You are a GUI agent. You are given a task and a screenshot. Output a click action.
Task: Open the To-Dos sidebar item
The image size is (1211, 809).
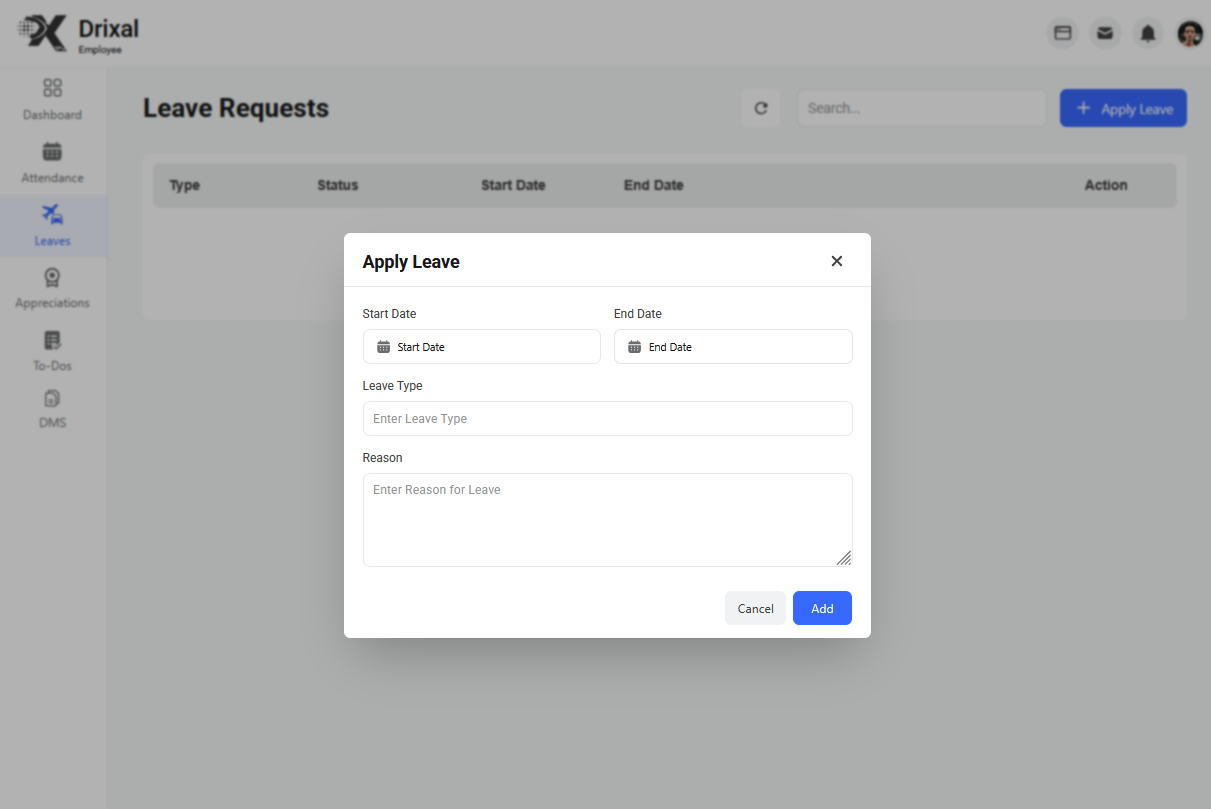pyautogui.click(x=52, y=351)
